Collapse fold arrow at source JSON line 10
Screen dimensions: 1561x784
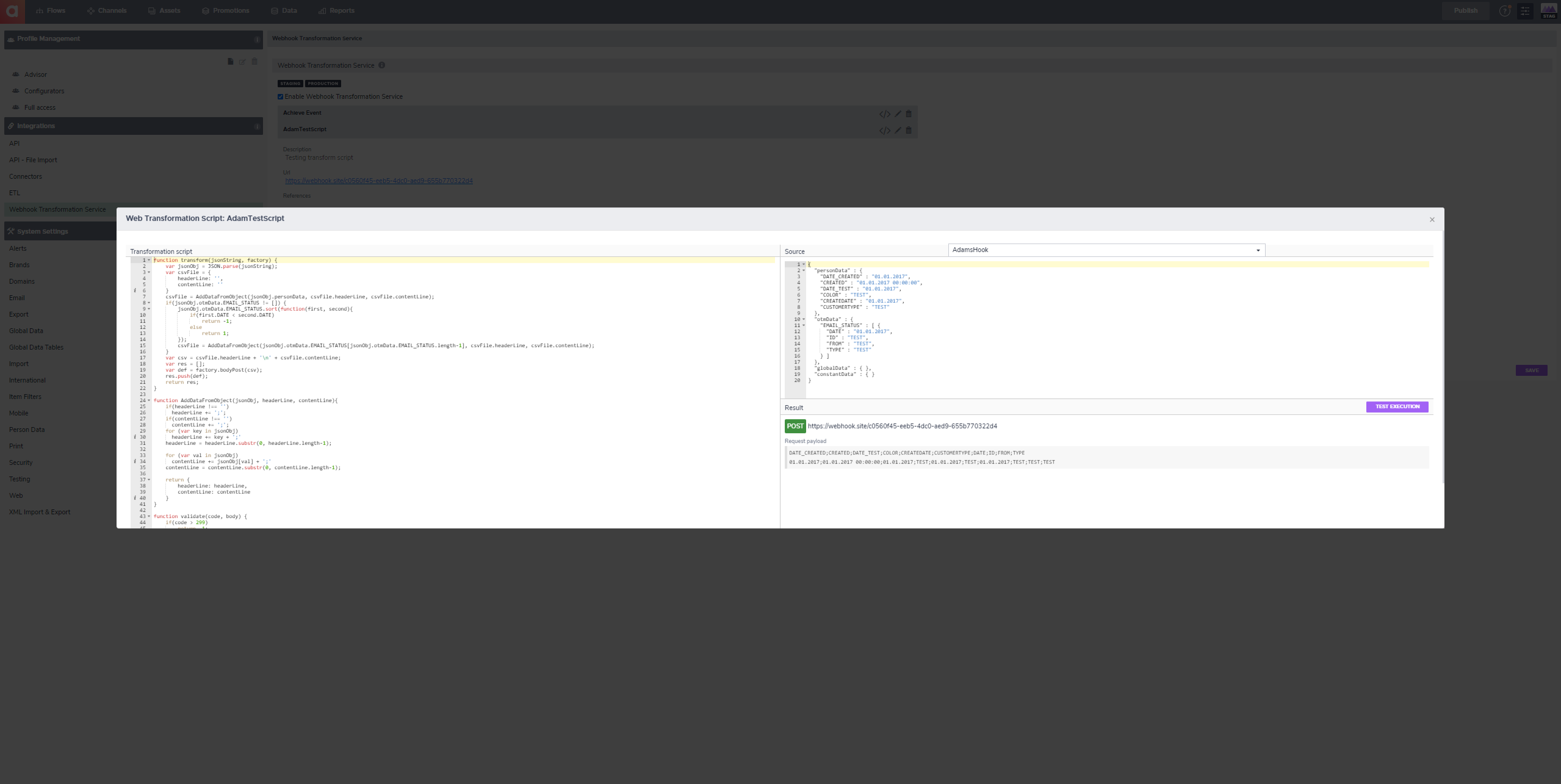(804, 319)
